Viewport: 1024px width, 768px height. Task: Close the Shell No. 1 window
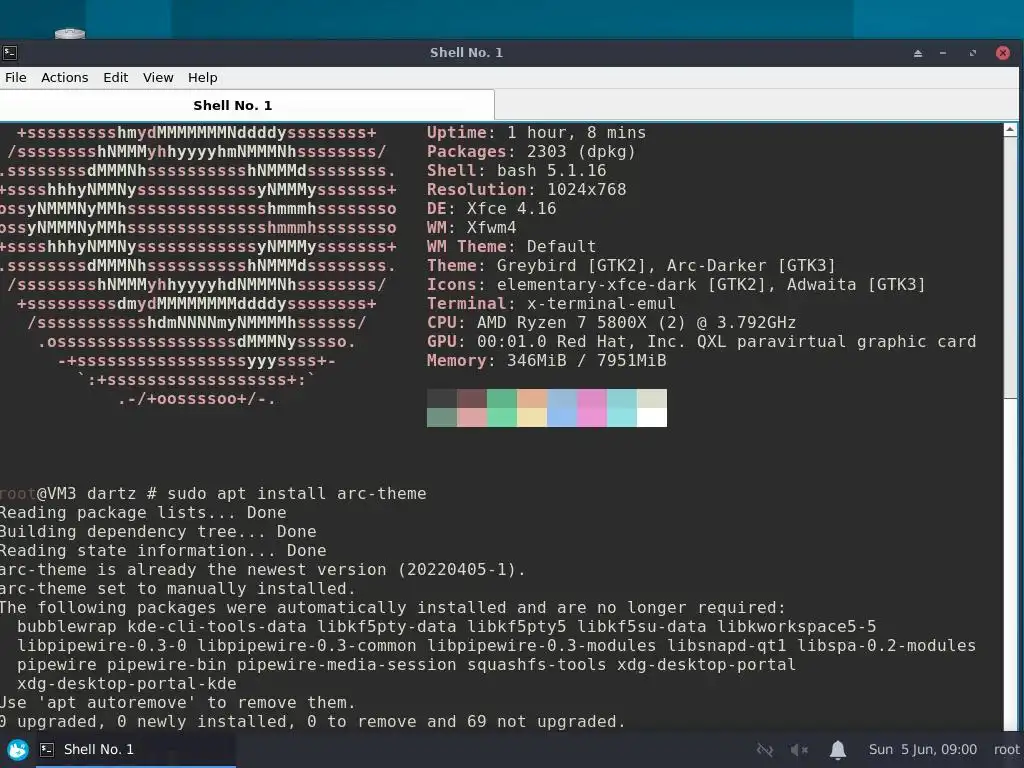coord(1003,53)
